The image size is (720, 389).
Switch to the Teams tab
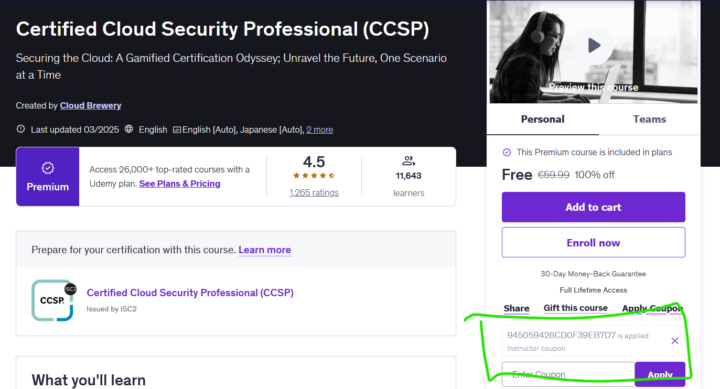[x=649, y=119]
